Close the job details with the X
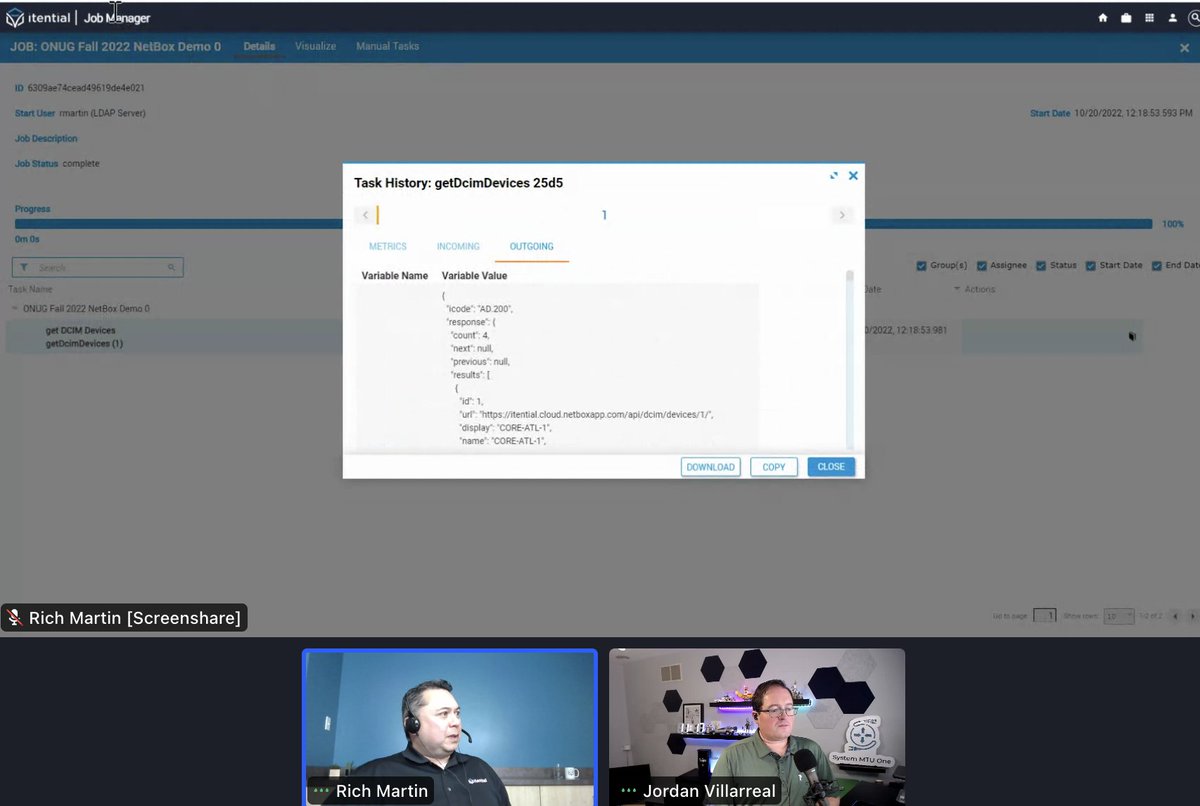Screen dimensions: 1200x806 point(1184,47)
